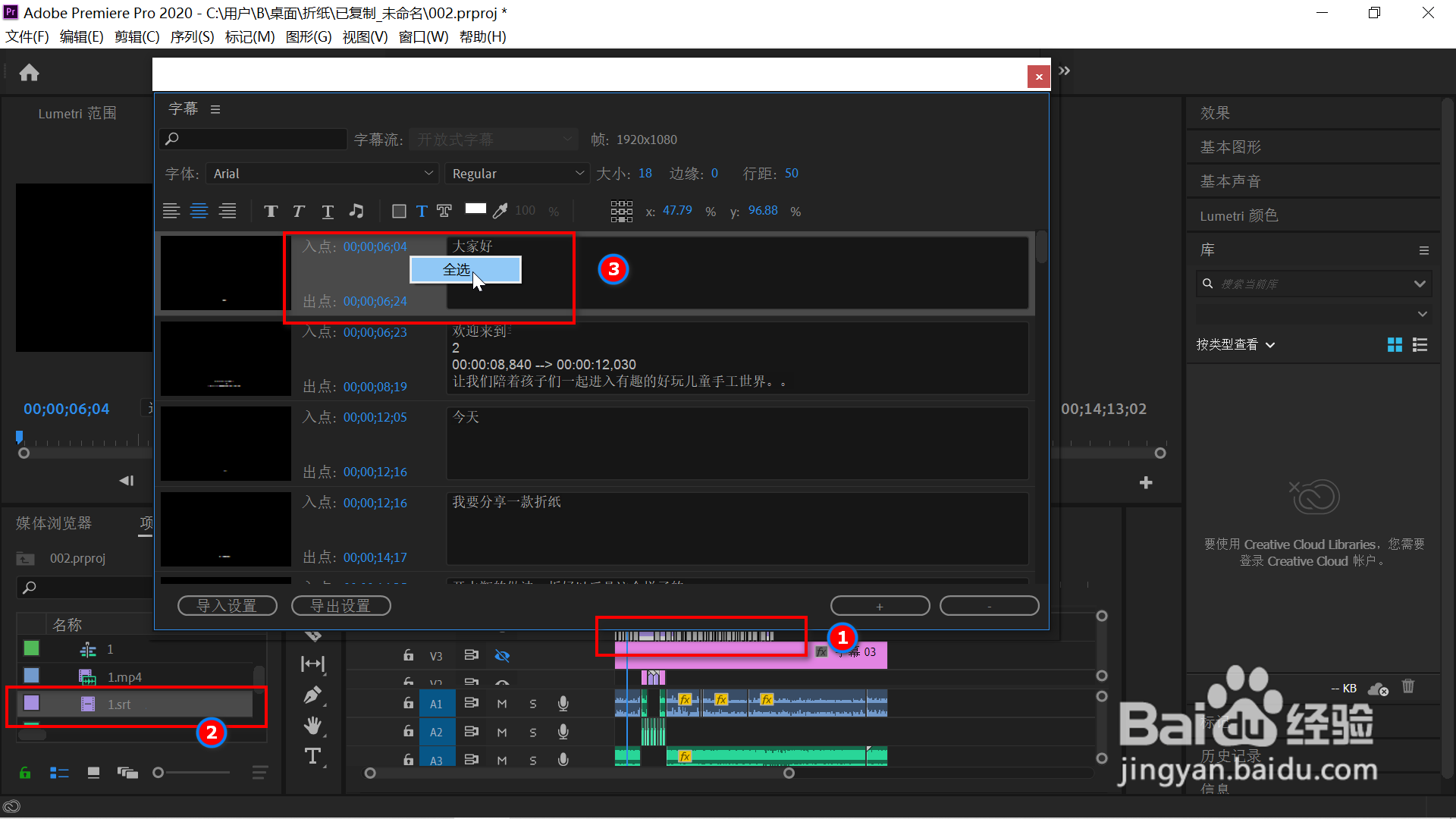Image resolution: width=1456 pixels, height=819 pixels.
Task: Expand workspace overflow chevrons
Action: tap(1065, 71)
